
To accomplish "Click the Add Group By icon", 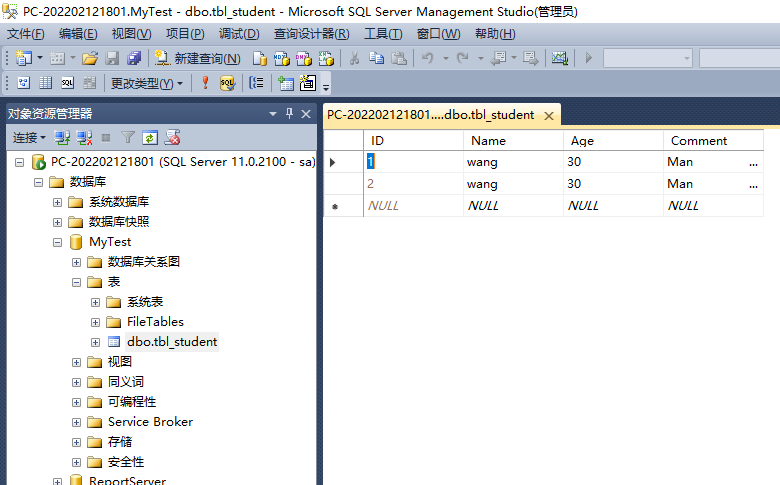I will (256, 83).
